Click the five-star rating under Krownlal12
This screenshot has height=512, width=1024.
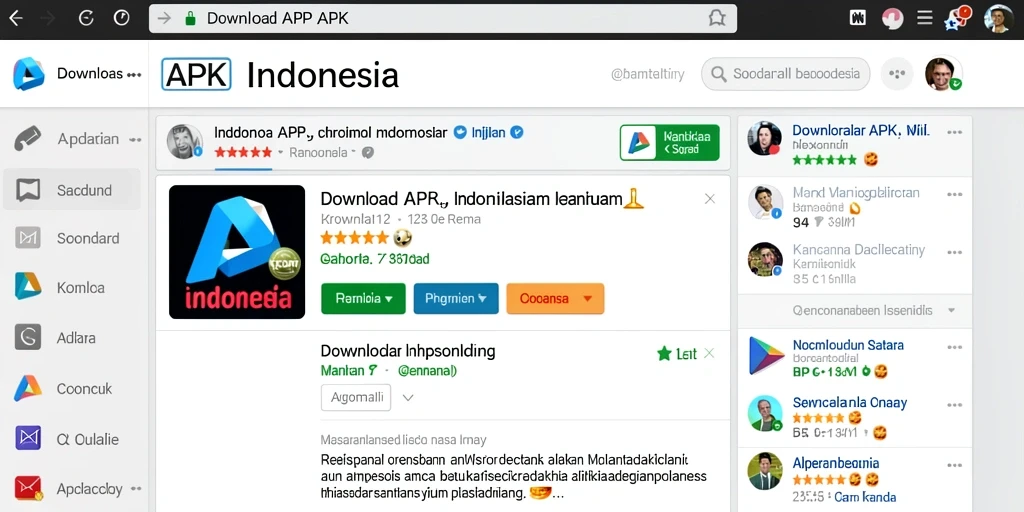pos(355,238)
